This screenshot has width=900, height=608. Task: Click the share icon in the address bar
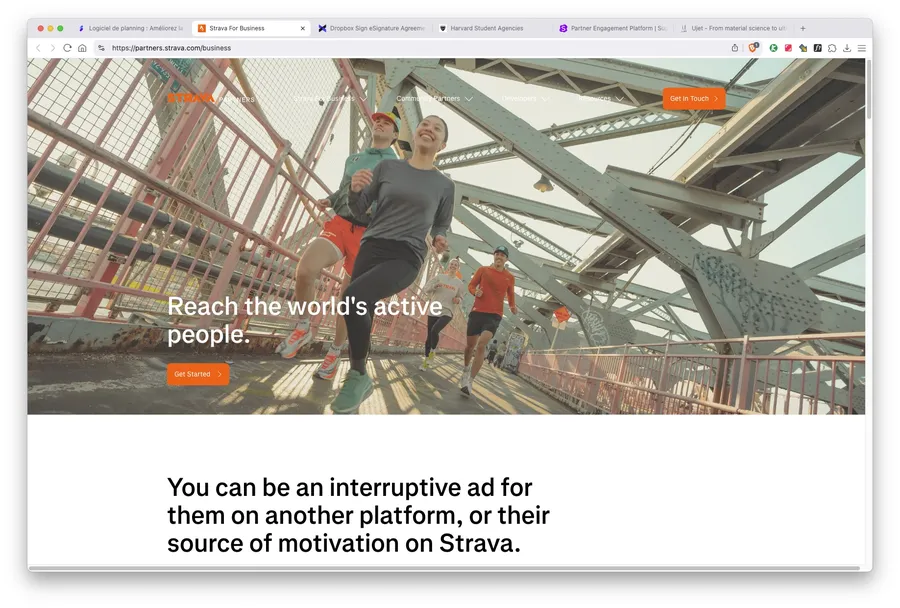click(735, 48)
